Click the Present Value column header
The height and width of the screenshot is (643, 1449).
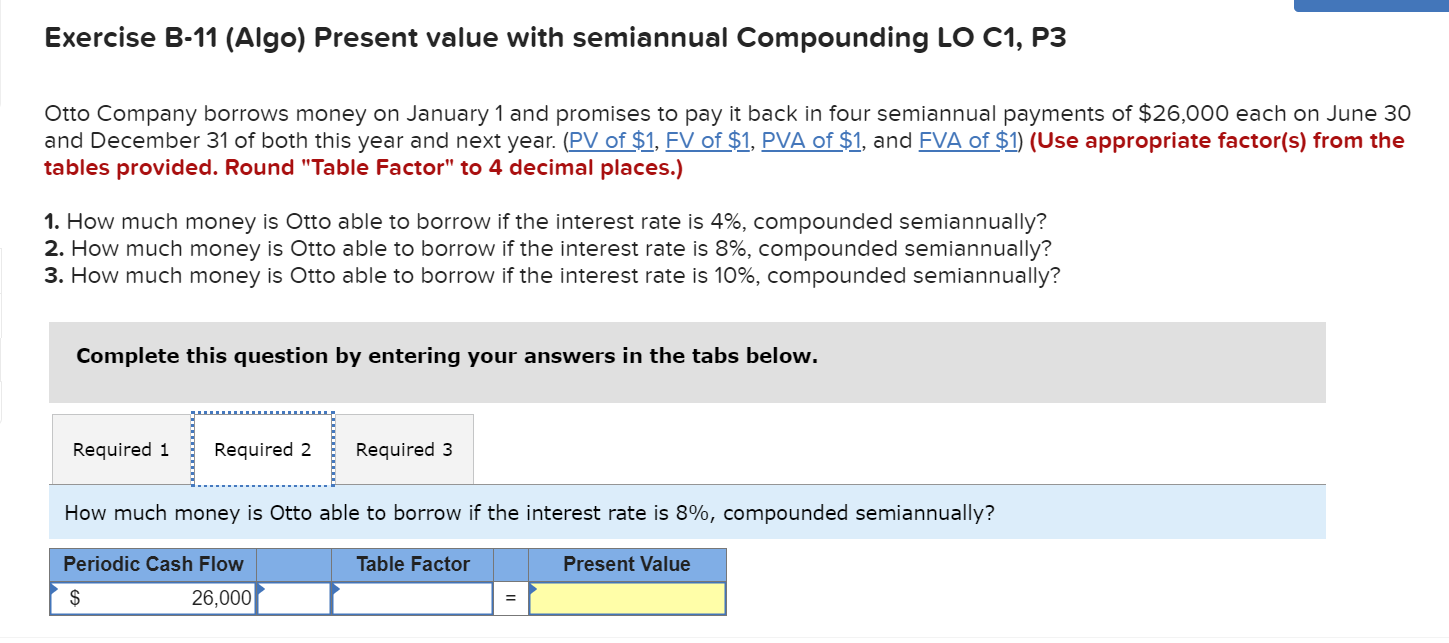[627, 564]
